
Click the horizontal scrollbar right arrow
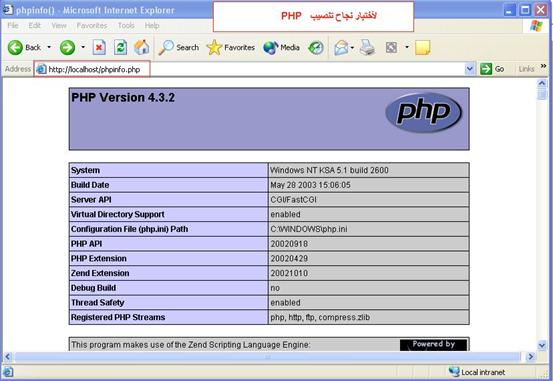(530, 357)
